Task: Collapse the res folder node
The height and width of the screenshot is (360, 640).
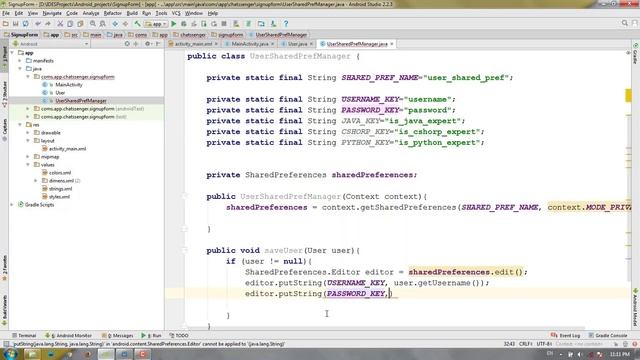Action: pos(20,124)
